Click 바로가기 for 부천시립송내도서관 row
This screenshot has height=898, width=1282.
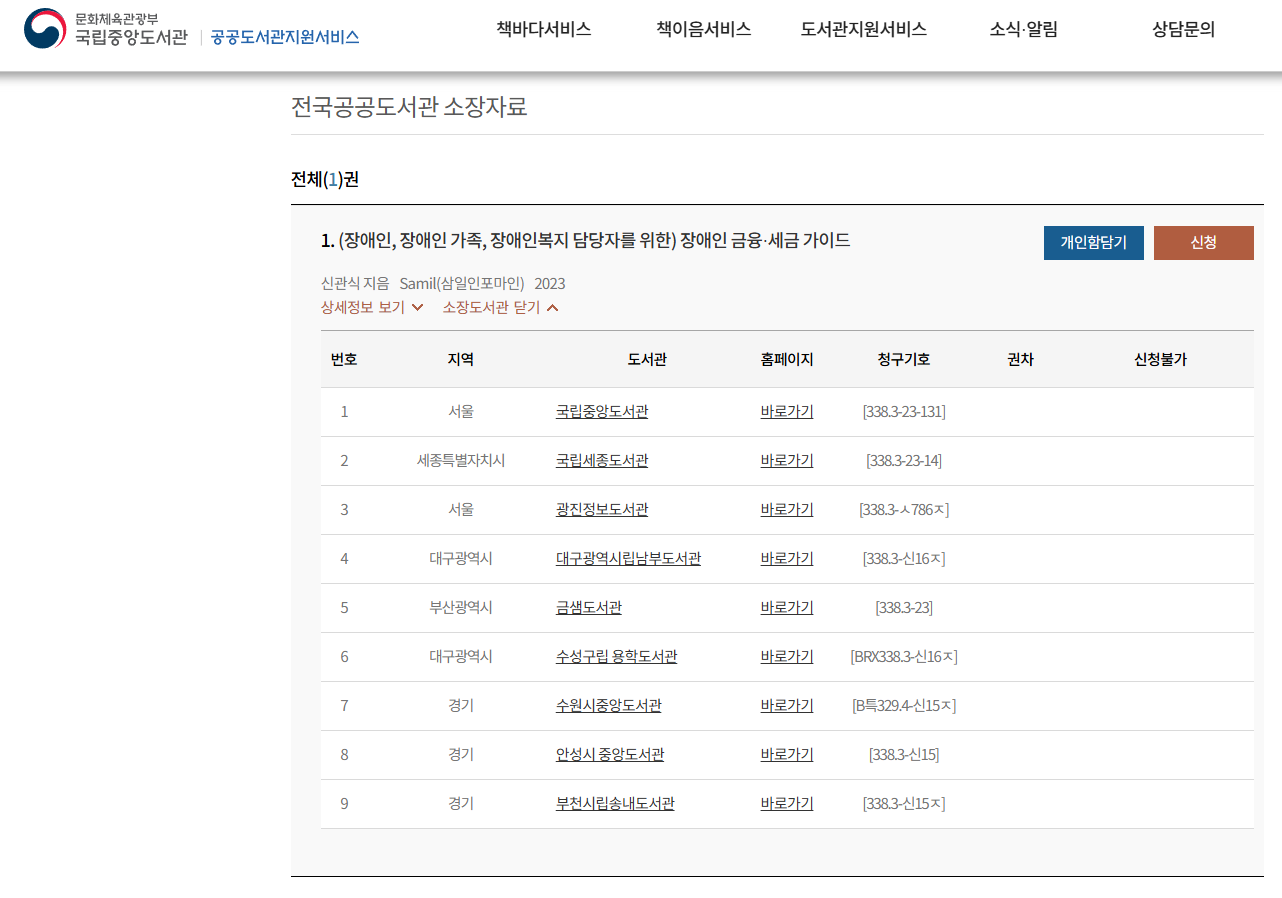click(x=787, y=803)
